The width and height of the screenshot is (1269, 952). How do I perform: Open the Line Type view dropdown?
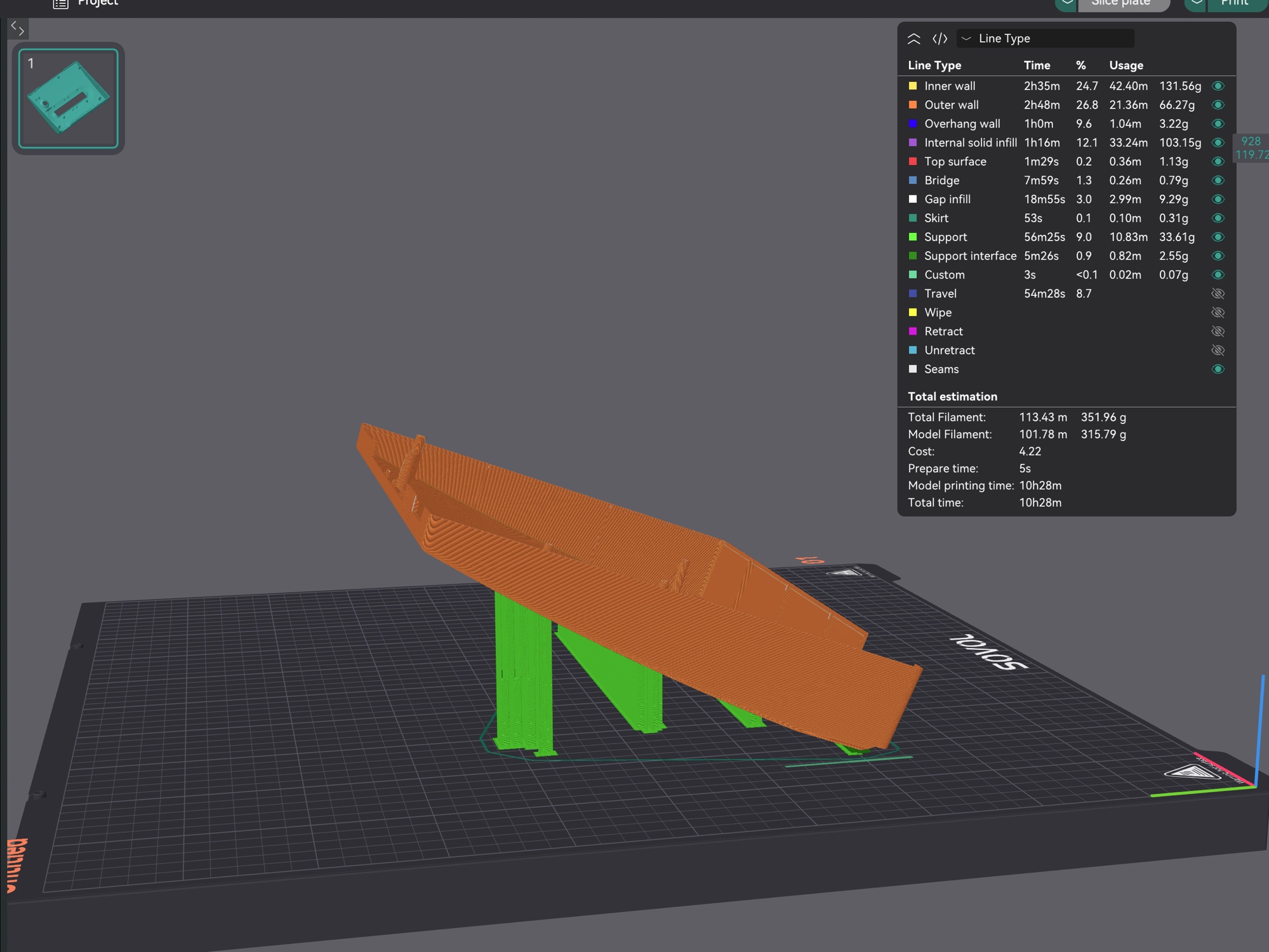[1045, 39]
